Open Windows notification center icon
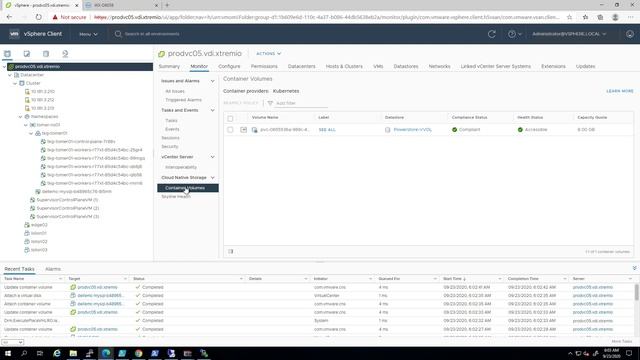Screen dimensions: 640x360 629,353
